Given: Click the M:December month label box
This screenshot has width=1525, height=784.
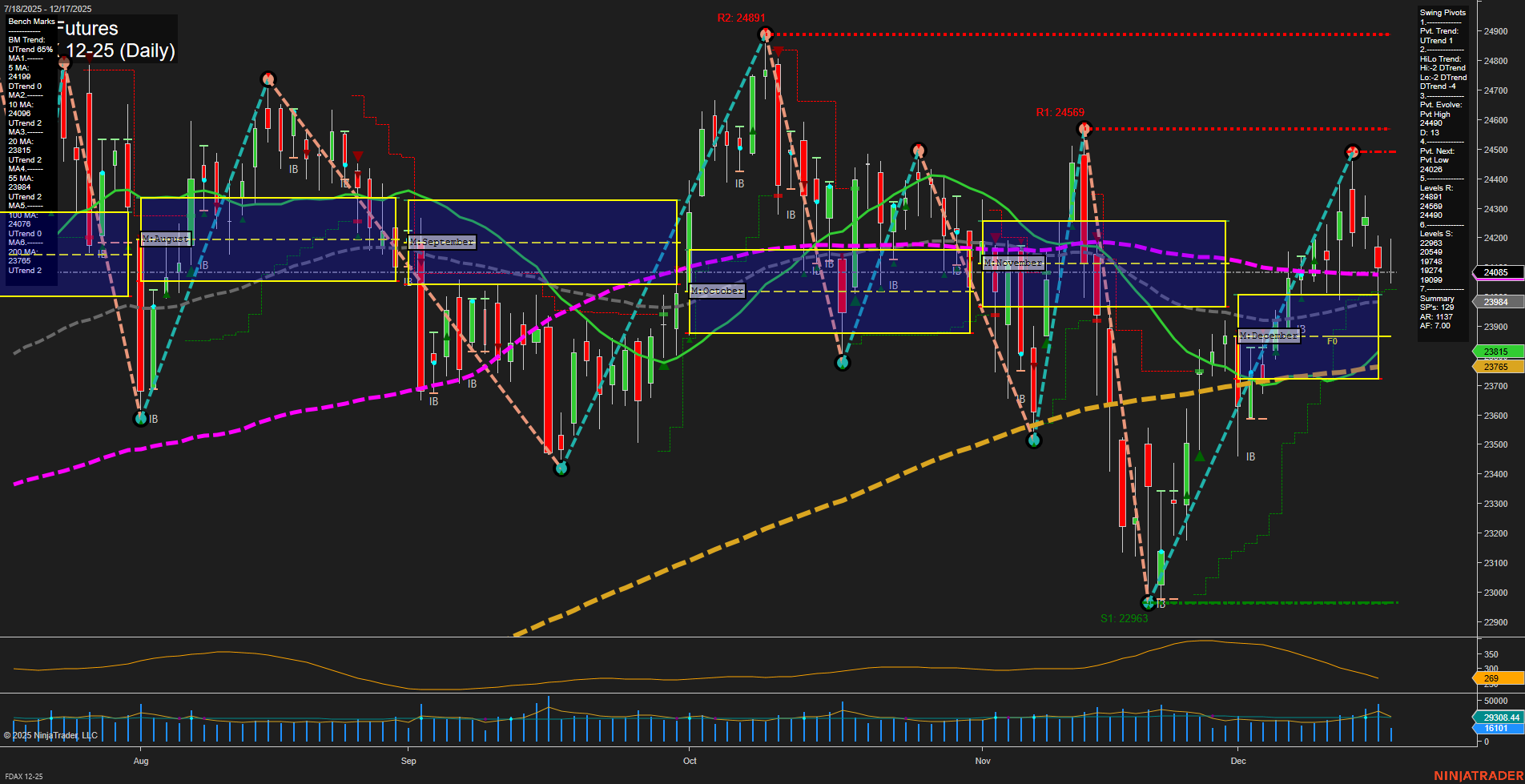Looking at the screenshot, I should pyautogui.click(x=1268, y=336).
